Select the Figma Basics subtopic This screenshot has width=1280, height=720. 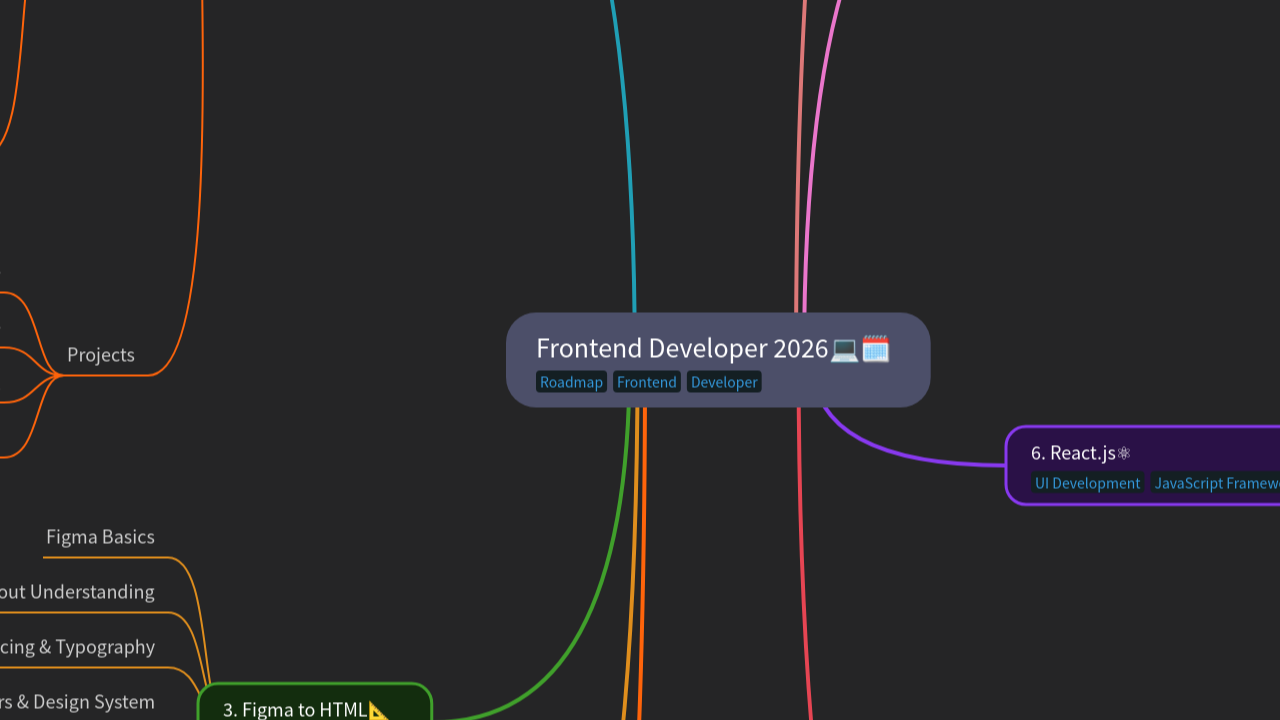pos(101,537)
